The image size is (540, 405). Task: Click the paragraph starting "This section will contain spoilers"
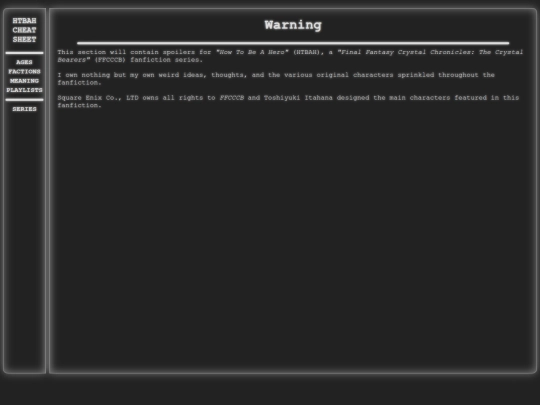pos(290,56)
